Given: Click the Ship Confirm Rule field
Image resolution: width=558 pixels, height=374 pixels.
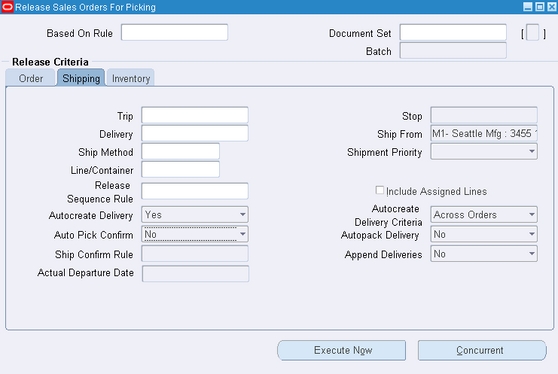Looking at the screenshot, I should coord(195,254).
